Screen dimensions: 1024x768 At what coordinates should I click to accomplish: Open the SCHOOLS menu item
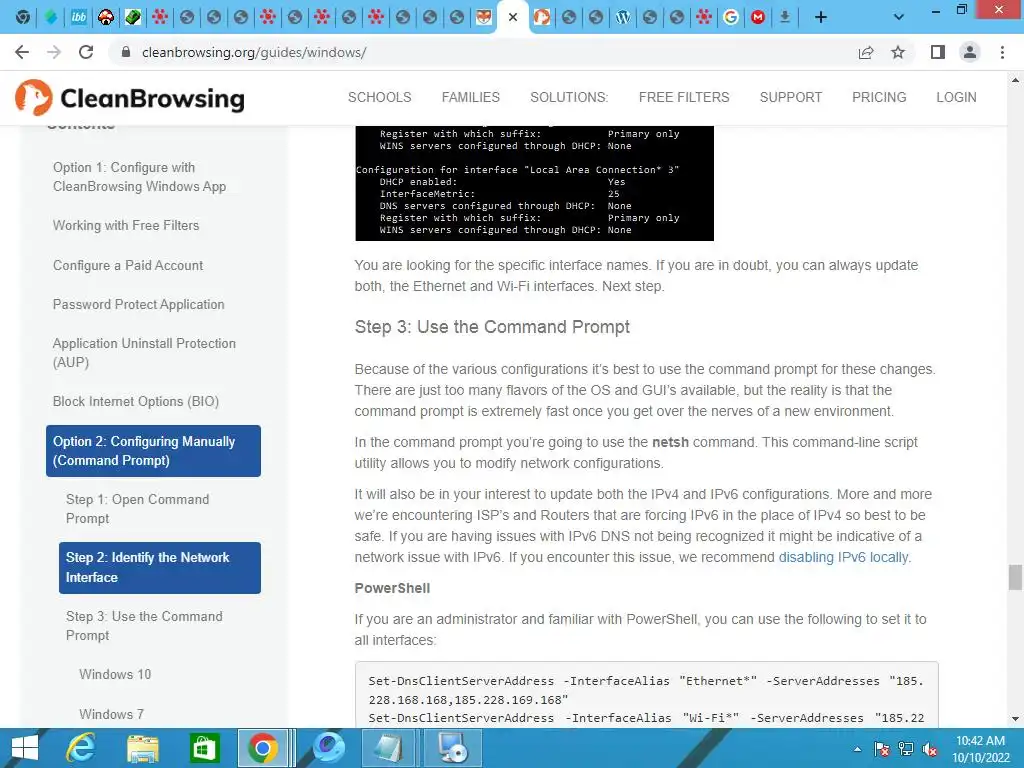coord(379,97)
